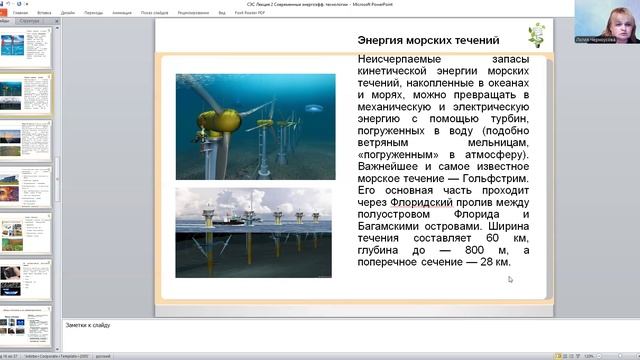Open the Переходы ribbon tab
The height and width of the screenshot is (360, 640).
[x=93, y=13]
